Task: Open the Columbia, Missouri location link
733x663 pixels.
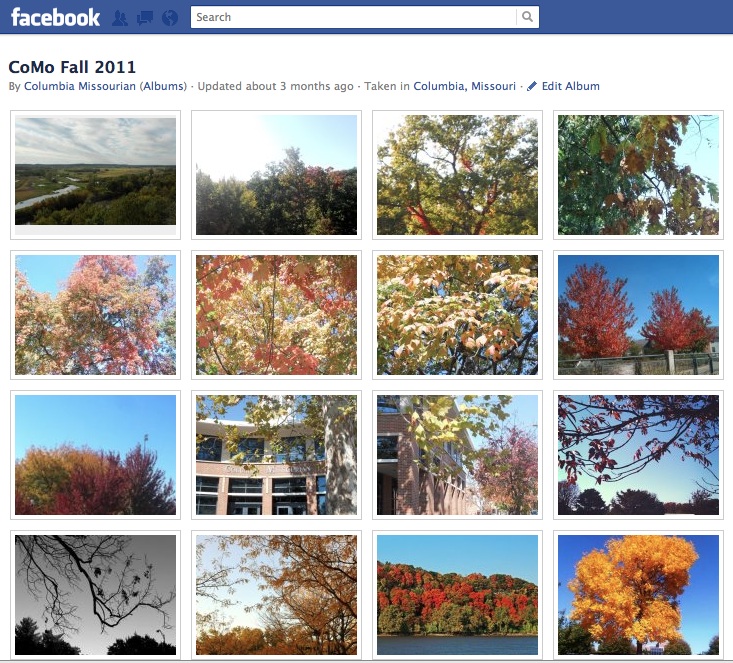Action: point(465,86)
